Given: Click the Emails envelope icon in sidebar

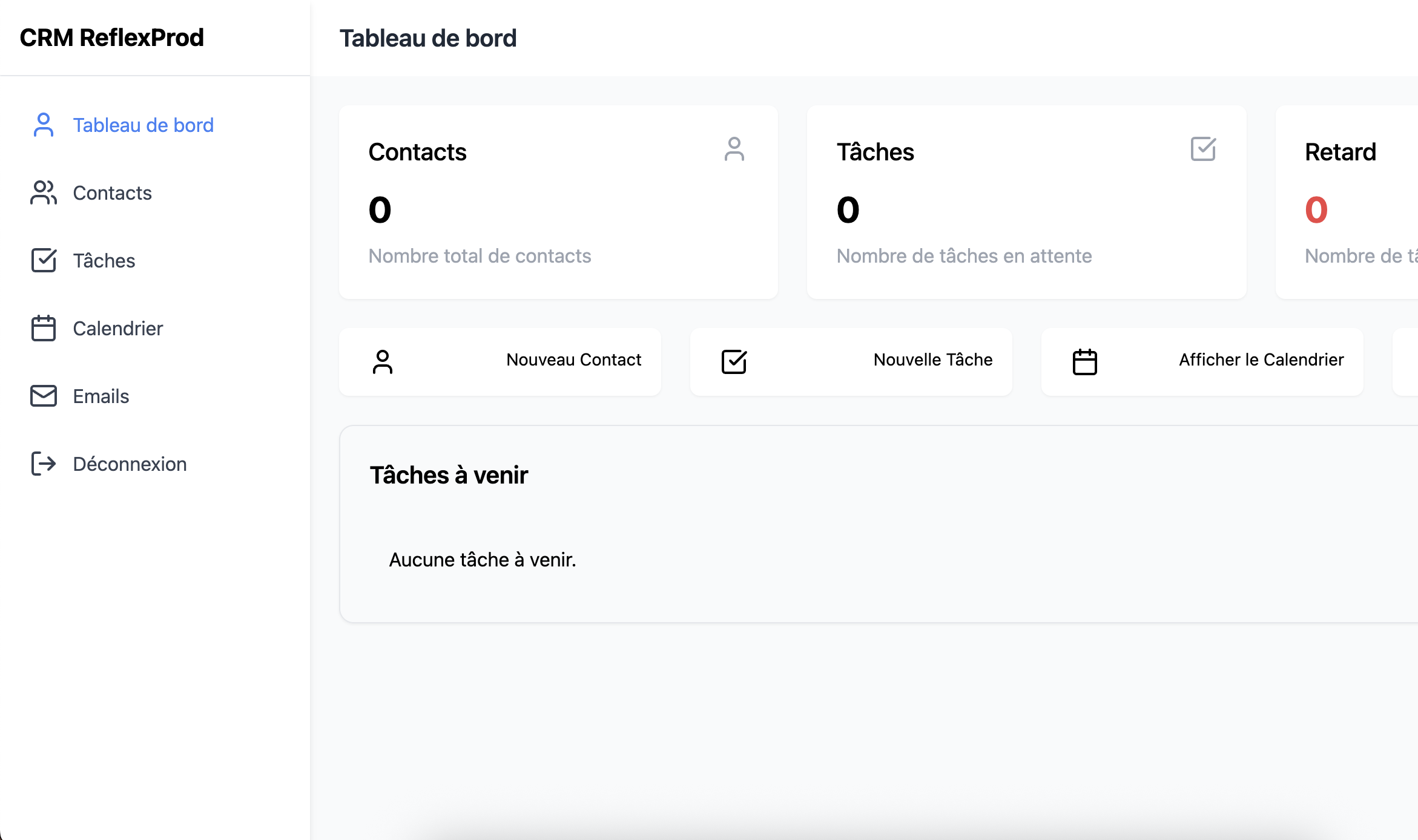Looking at the screenshot, I should [44, 396].
